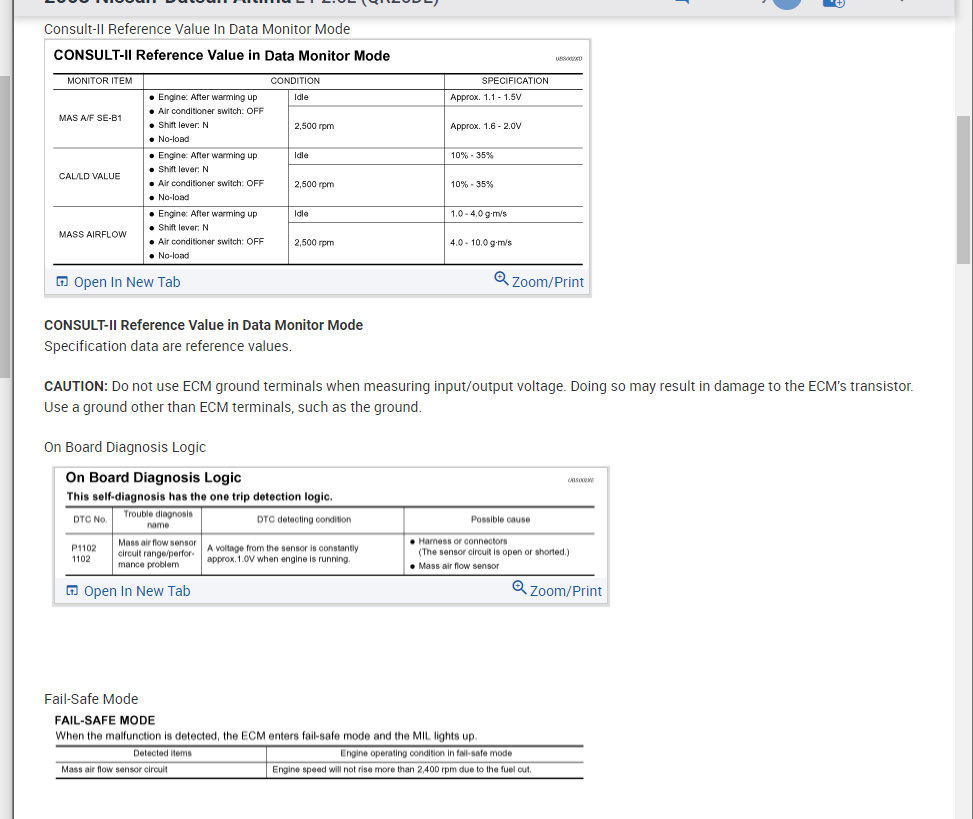Click the 'FAIL-SAFE MODE' bold title in image
This screenshot has width=973, height=819.
coord(105,720)
